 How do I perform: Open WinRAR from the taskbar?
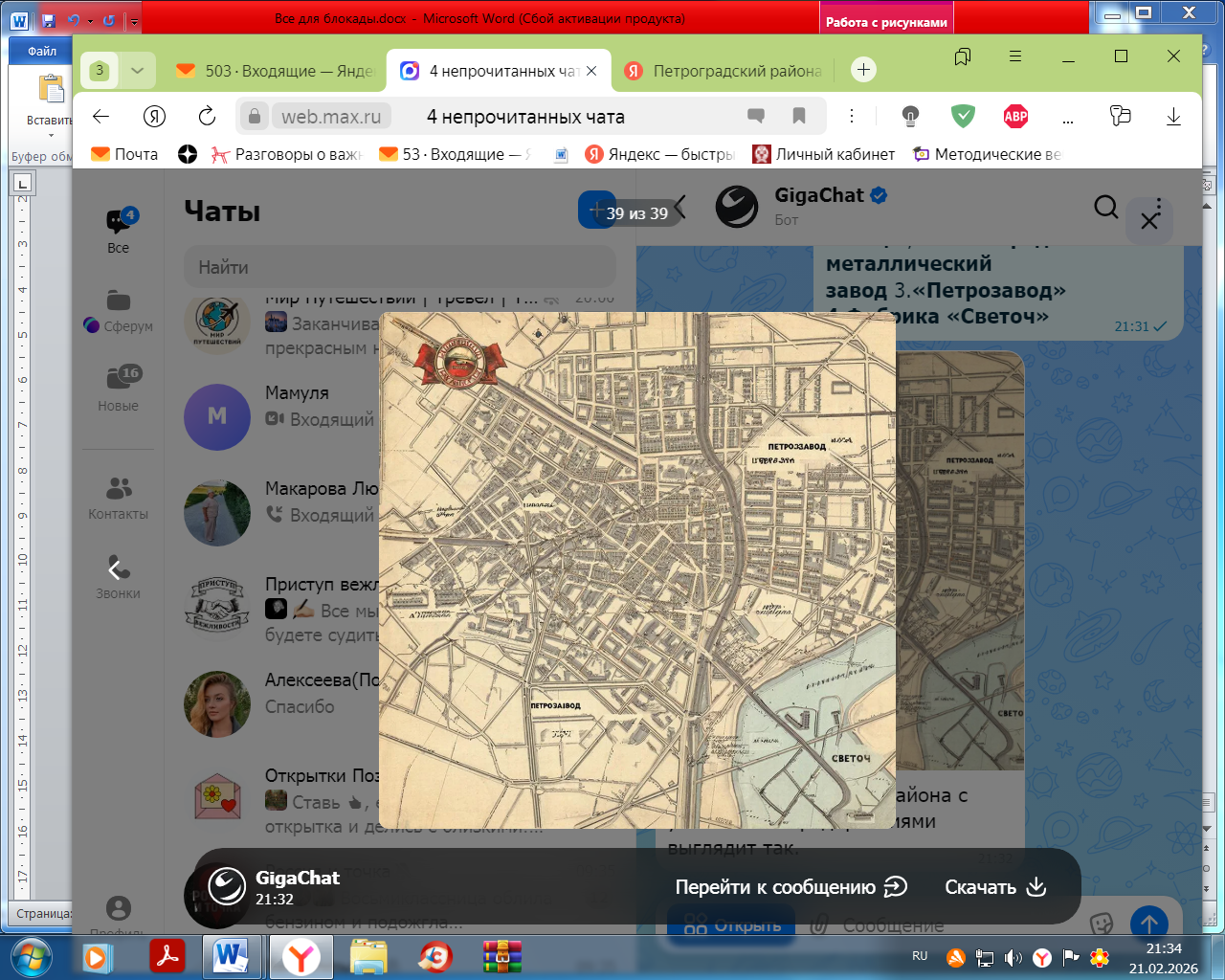point(501,957)
